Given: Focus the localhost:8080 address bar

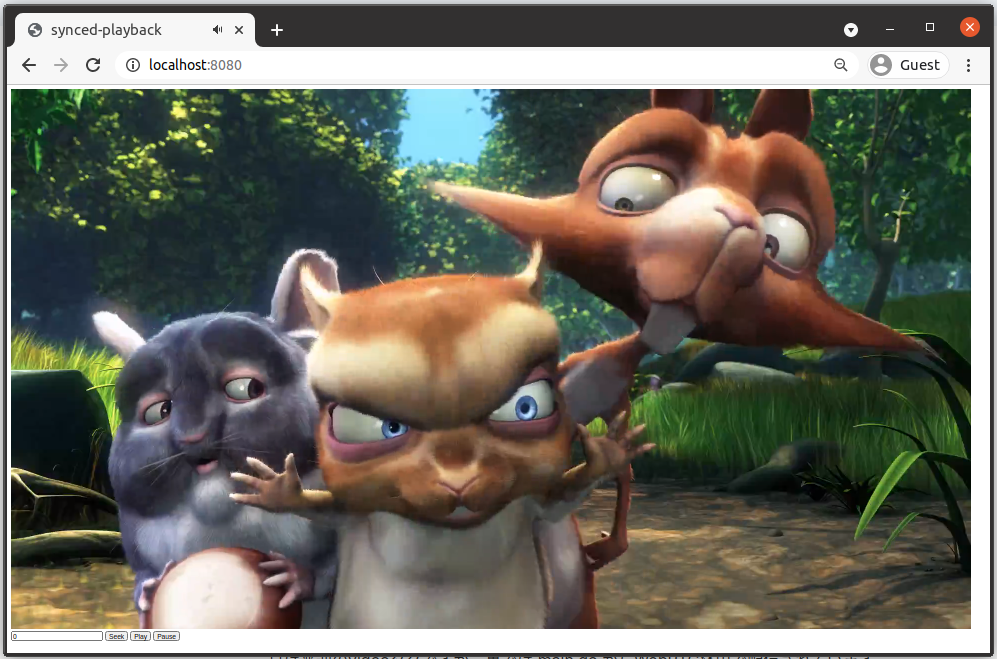Looking at the screenshot, I should [486, 65].
